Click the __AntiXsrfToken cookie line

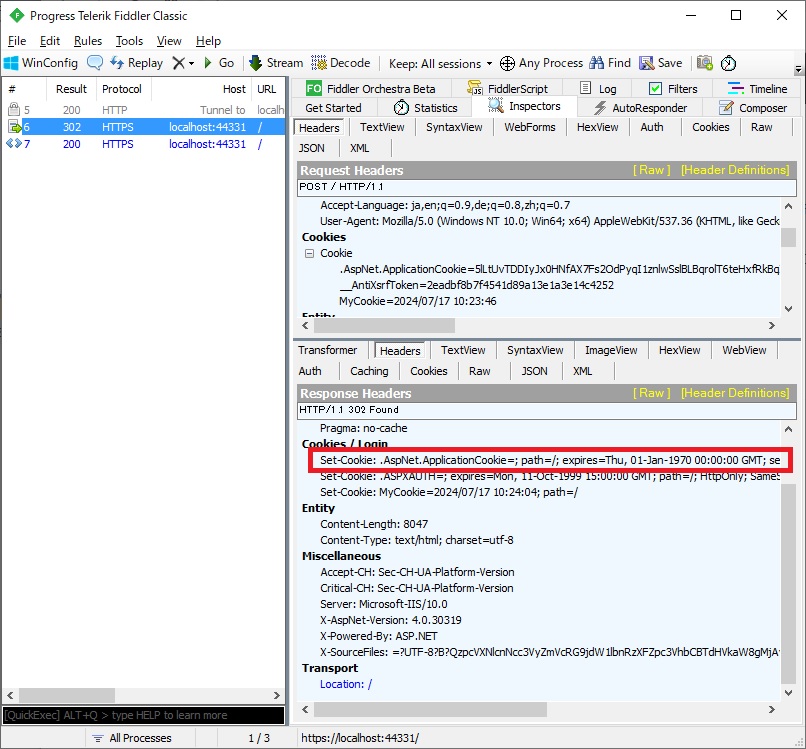(476, 285)
